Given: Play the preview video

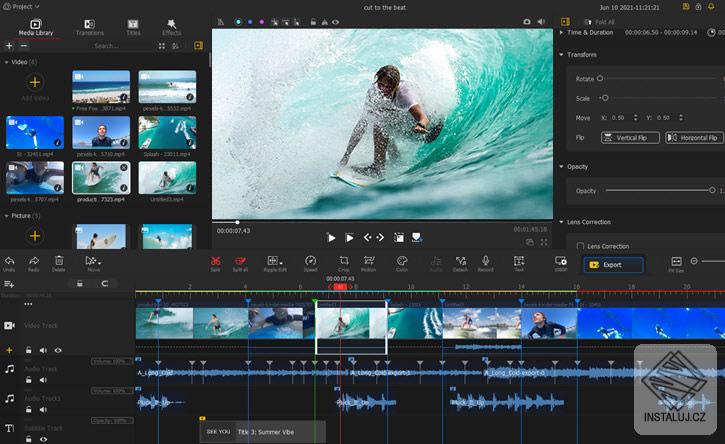Looking at the screenshot, I should [x=331, y=238].
